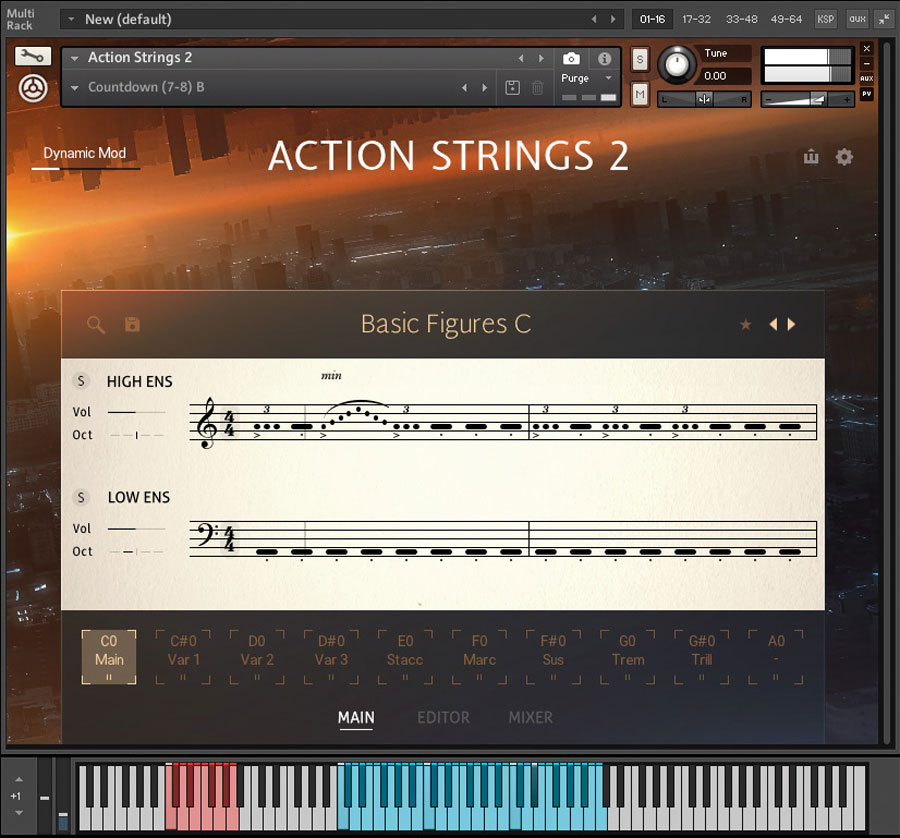Click the export icon next to the gear
Screen dimensions: 900x838
[x=811, y=157]
